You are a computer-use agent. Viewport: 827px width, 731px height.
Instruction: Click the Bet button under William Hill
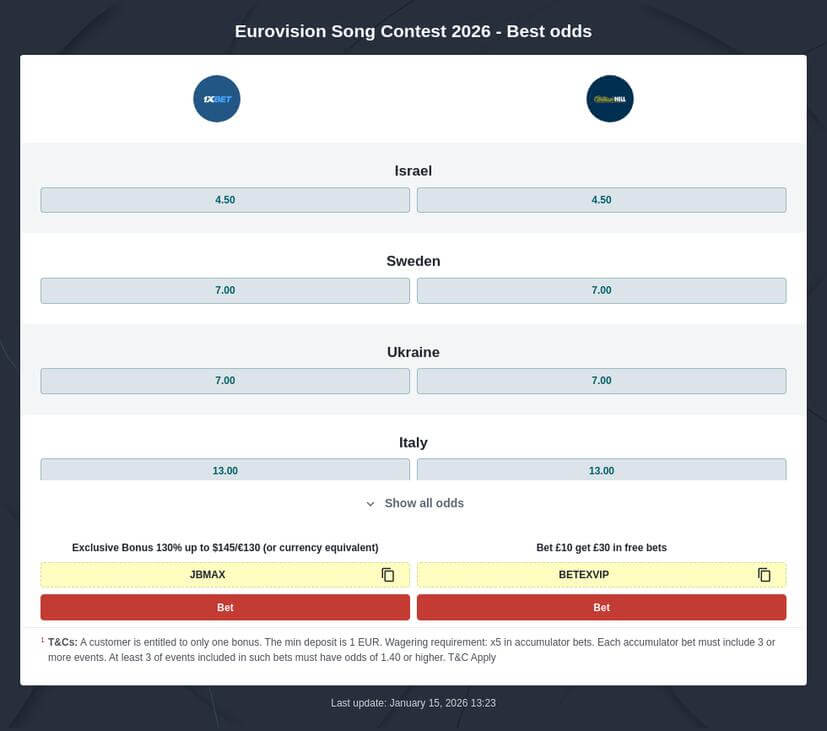pyautogui.click(x=601, y=607)
